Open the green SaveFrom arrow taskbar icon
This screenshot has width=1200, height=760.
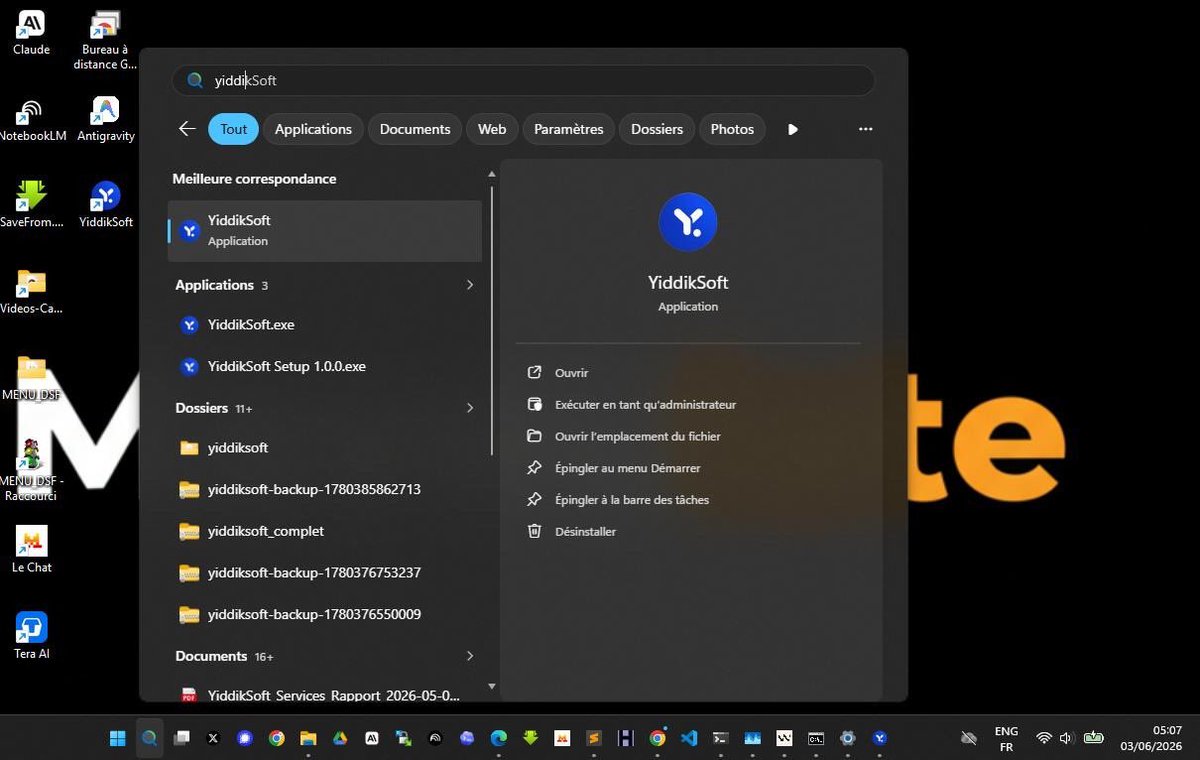pos(530,738)
